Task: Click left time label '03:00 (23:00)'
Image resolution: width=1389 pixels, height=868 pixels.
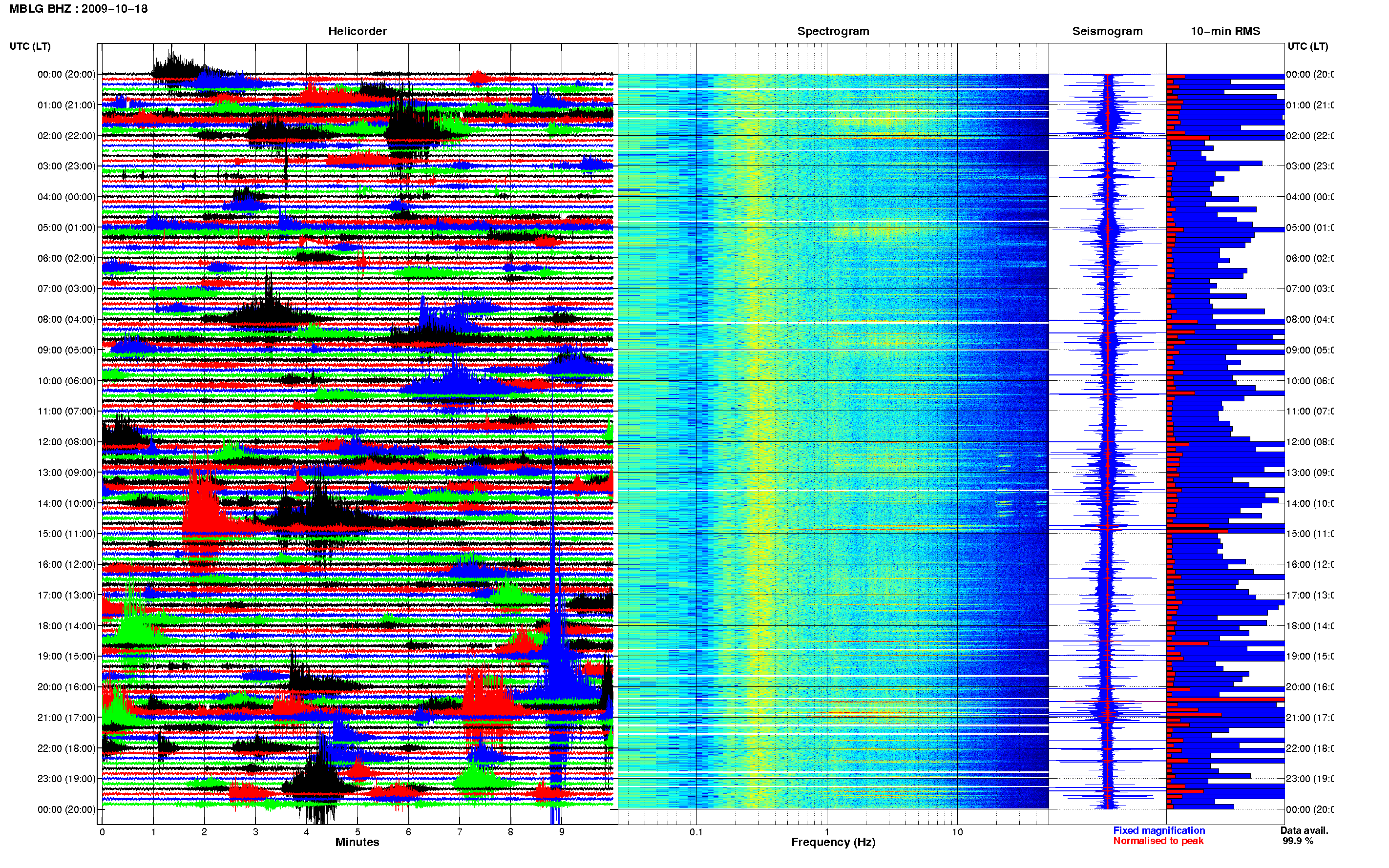Action: [x=66, y=166]
